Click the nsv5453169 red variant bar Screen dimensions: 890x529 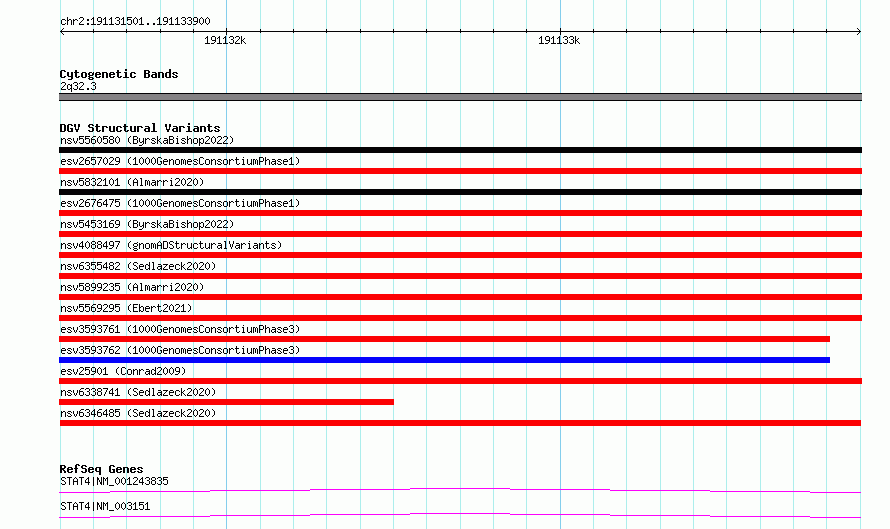coord(460,234)
